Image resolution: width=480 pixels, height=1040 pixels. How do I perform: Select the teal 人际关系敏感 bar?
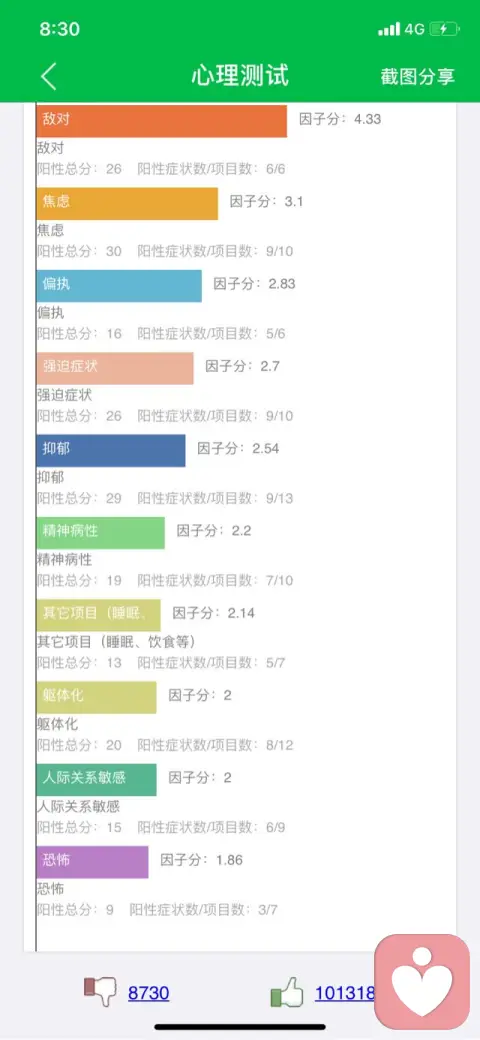(97, 779)
